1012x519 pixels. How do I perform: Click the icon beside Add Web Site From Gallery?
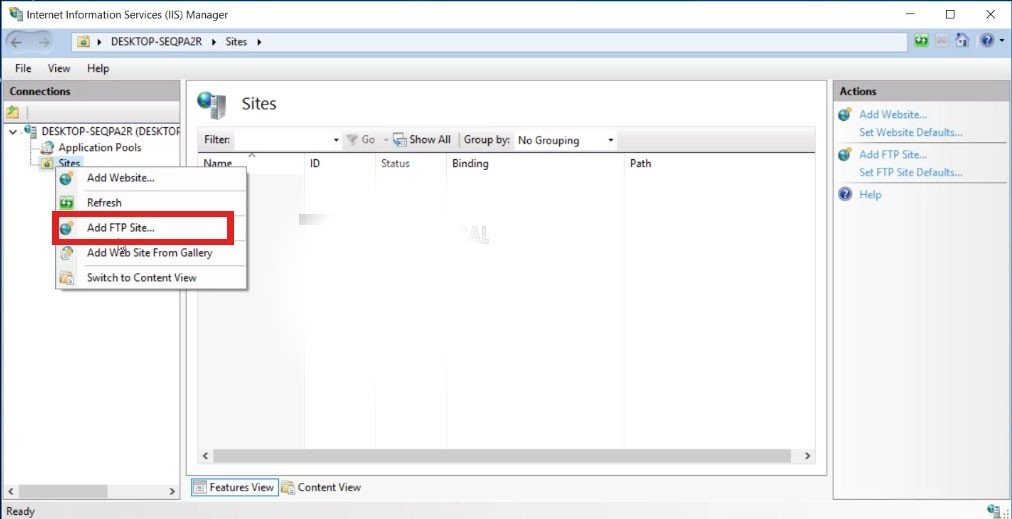coord(66,253)
